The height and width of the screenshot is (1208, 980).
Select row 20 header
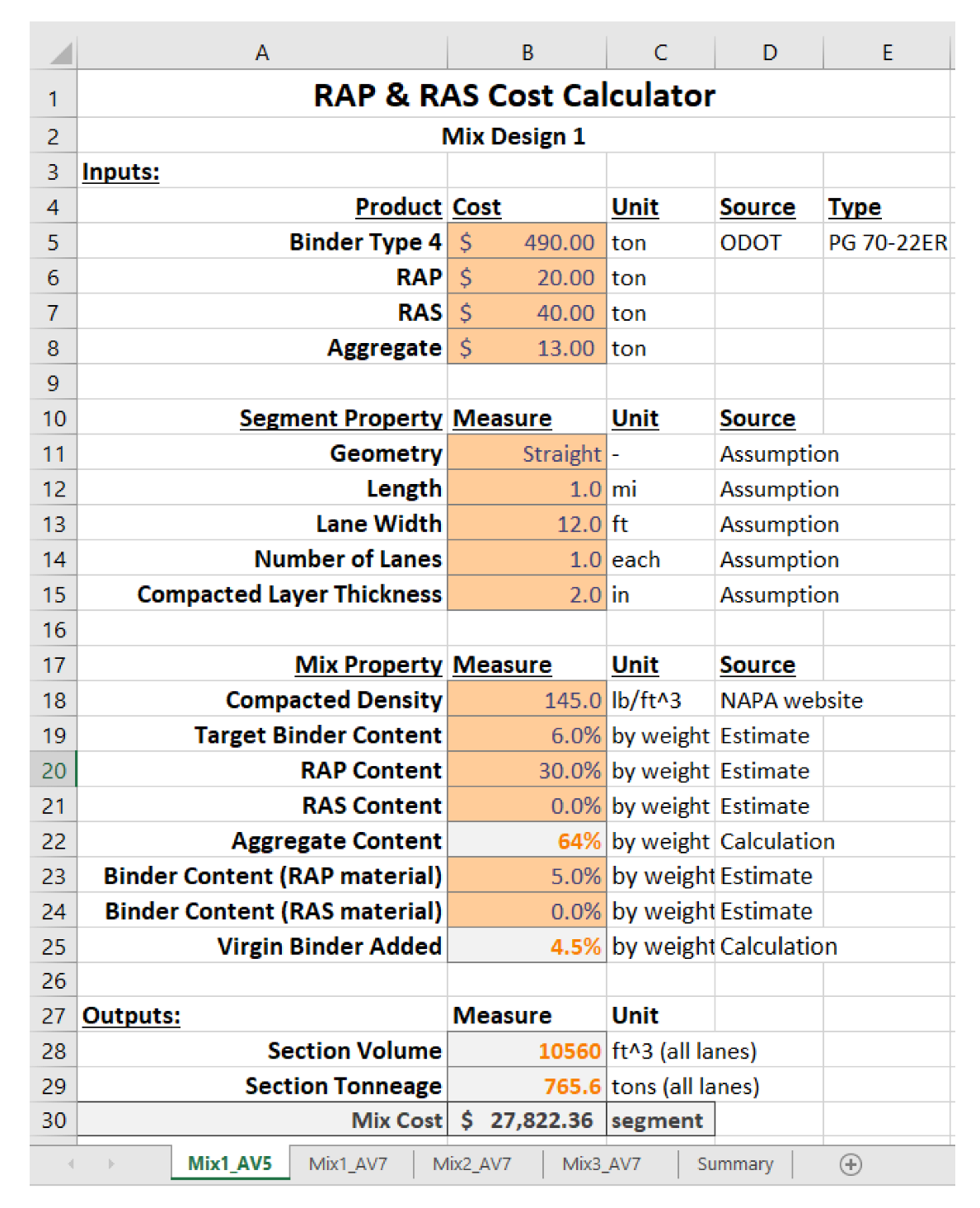(54, 770)
